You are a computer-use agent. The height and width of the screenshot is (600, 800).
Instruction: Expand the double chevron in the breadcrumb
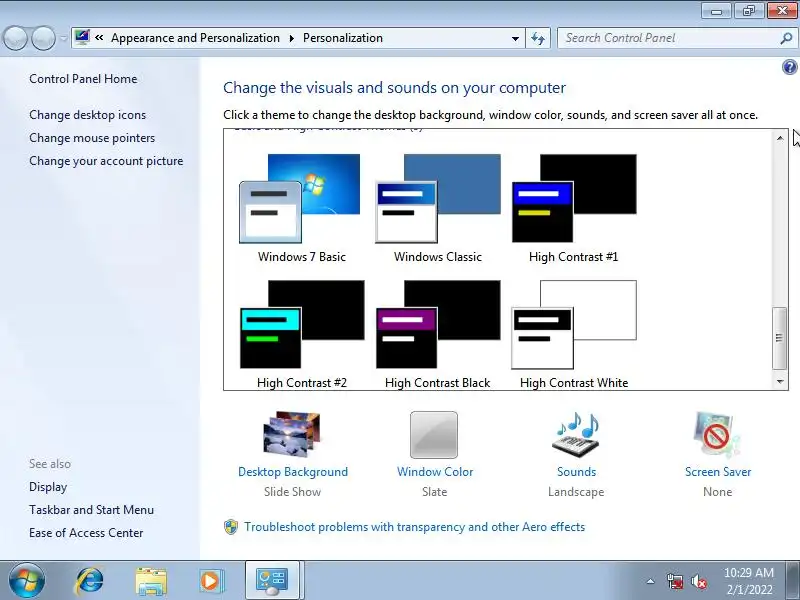click(99, 37)
